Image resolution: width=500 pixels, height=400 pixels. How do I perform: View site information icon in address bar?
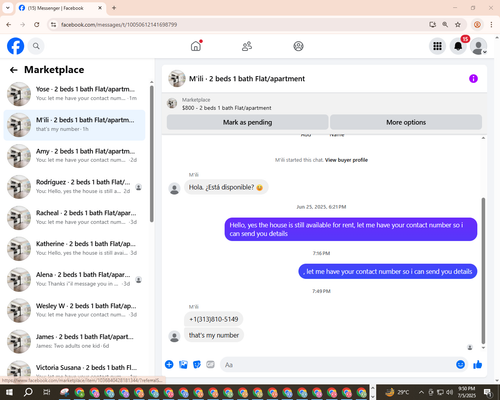[53, 25]
